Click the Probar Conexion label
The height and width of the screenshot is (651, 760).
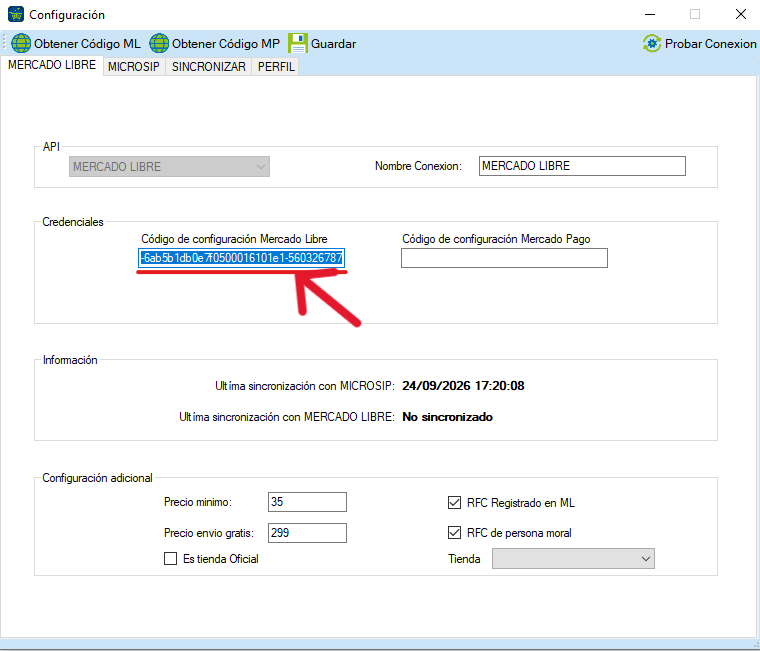click(x=711, y=44)
